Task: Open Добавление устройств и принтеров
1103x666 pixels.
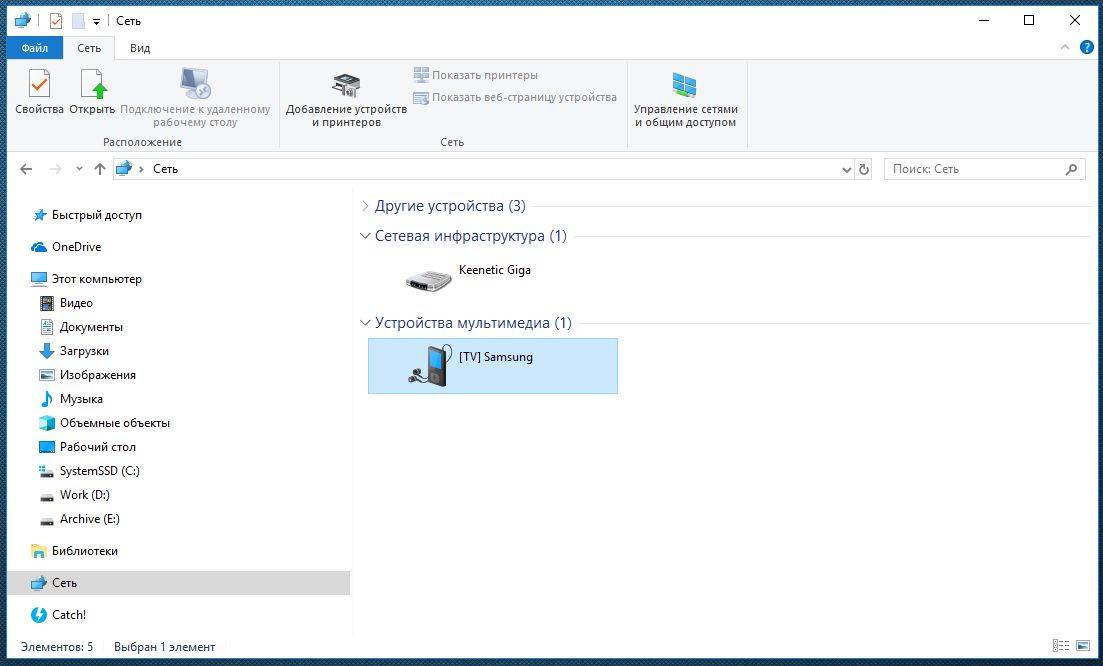Action: 346,98
